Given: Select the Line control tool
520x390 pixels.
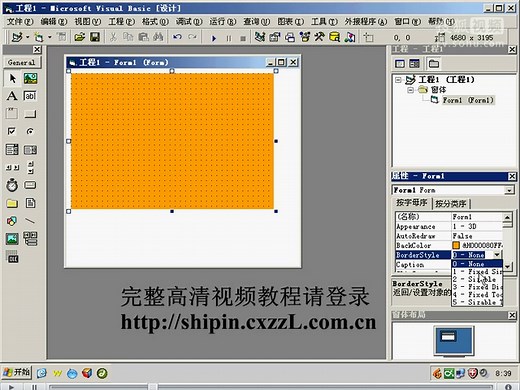Looking at the screenshot, I should (30, 221).
